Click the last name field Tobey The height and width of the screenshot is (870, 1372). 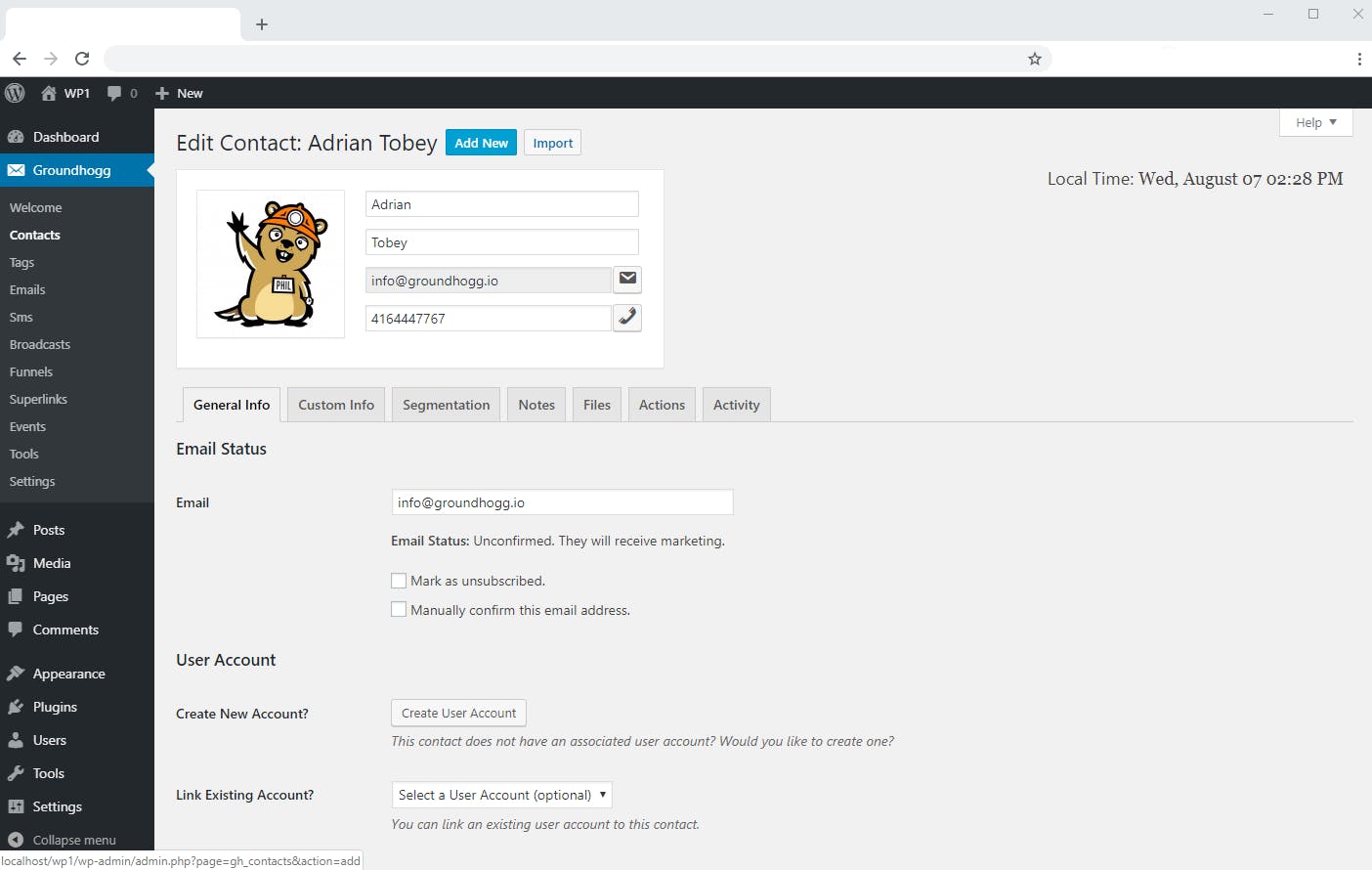pos(502,241)
